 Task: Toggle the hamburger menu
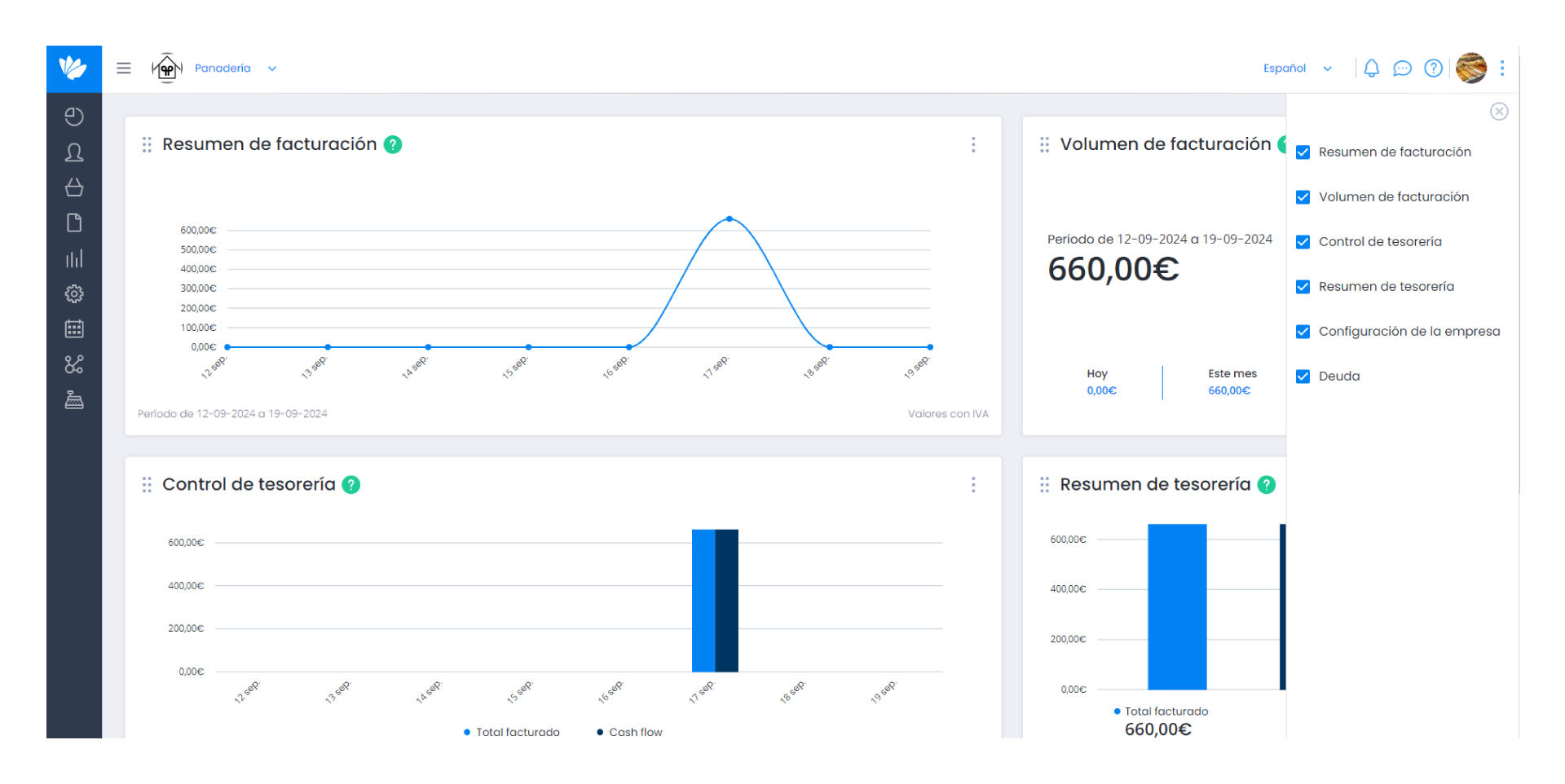click(x=124, y=68)
